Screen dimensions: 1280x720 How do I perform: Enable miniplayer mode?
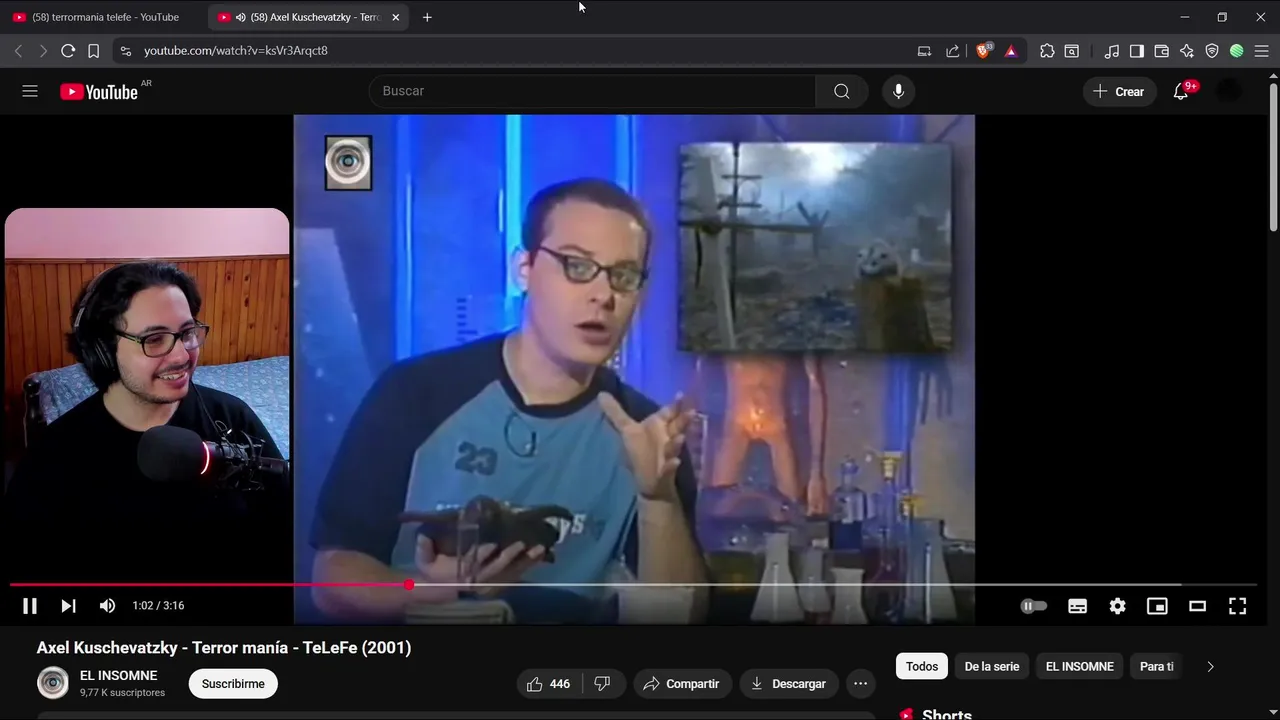point(1157,606)
